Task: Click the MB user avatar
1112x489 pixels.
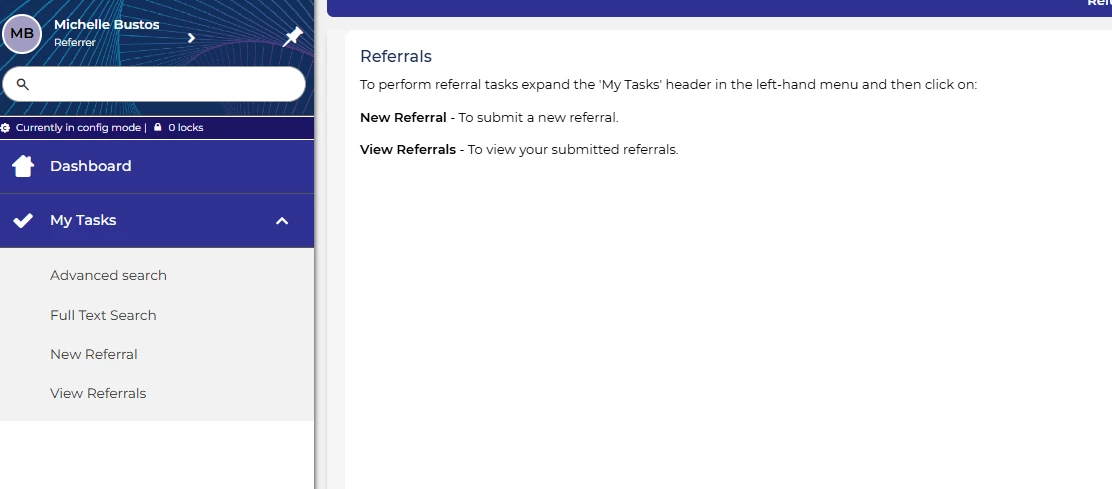Action: tap(22, 33)
